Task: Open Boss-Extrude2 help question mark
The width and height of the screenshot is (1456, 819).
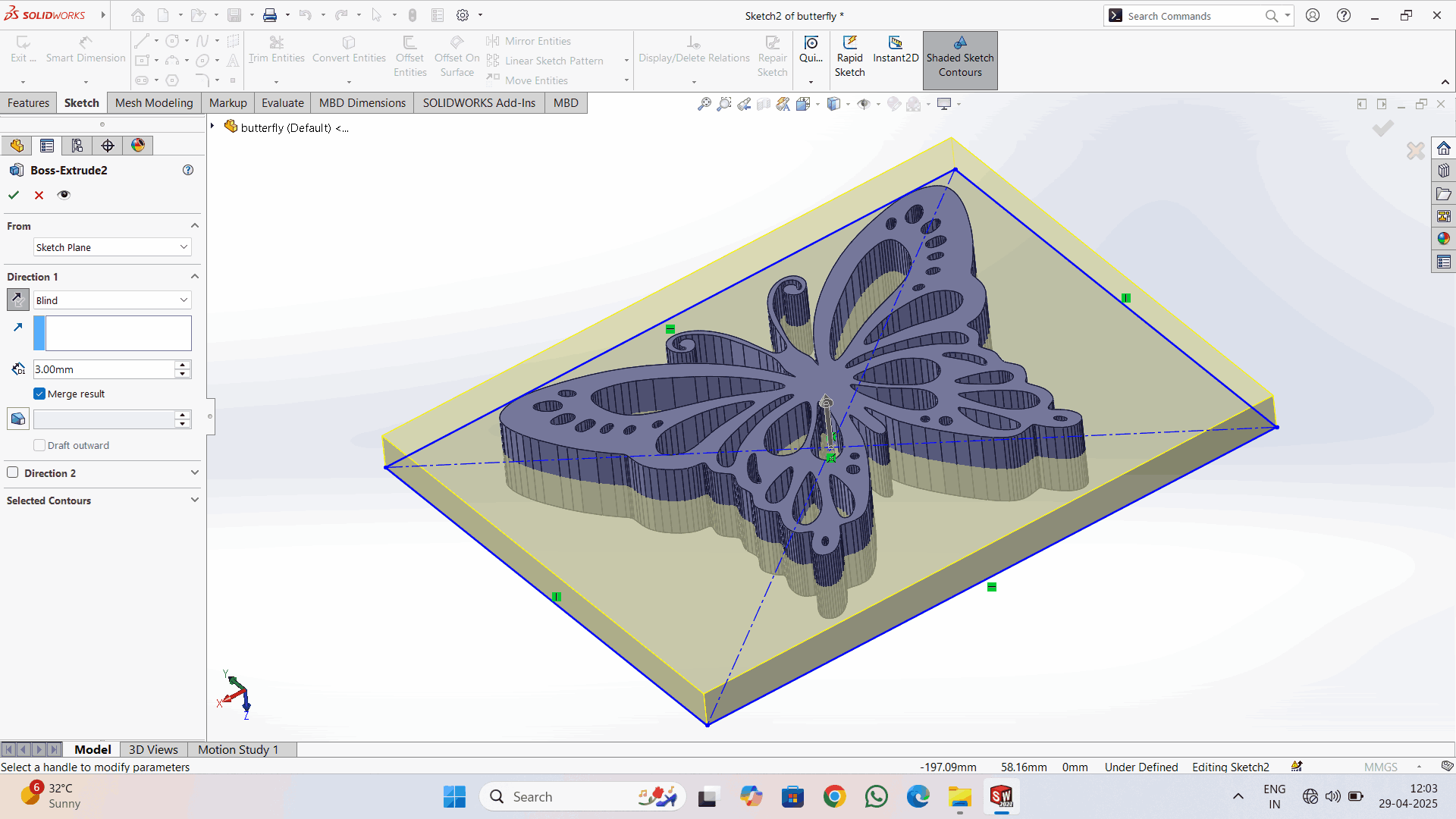Action: (x=188, y=170)
